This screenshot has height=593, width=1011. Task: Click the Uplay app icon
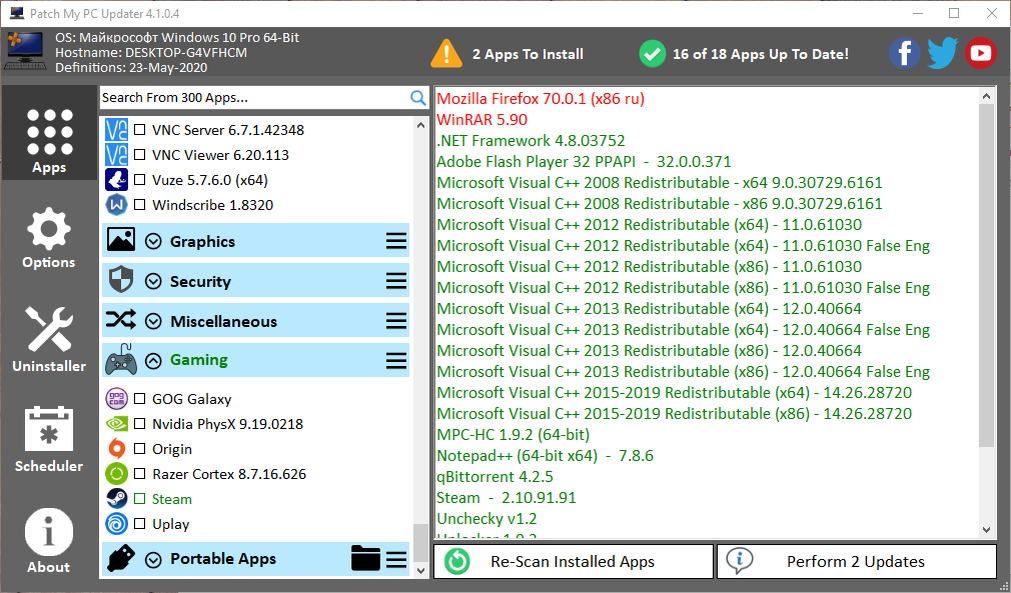coord(116,524)
